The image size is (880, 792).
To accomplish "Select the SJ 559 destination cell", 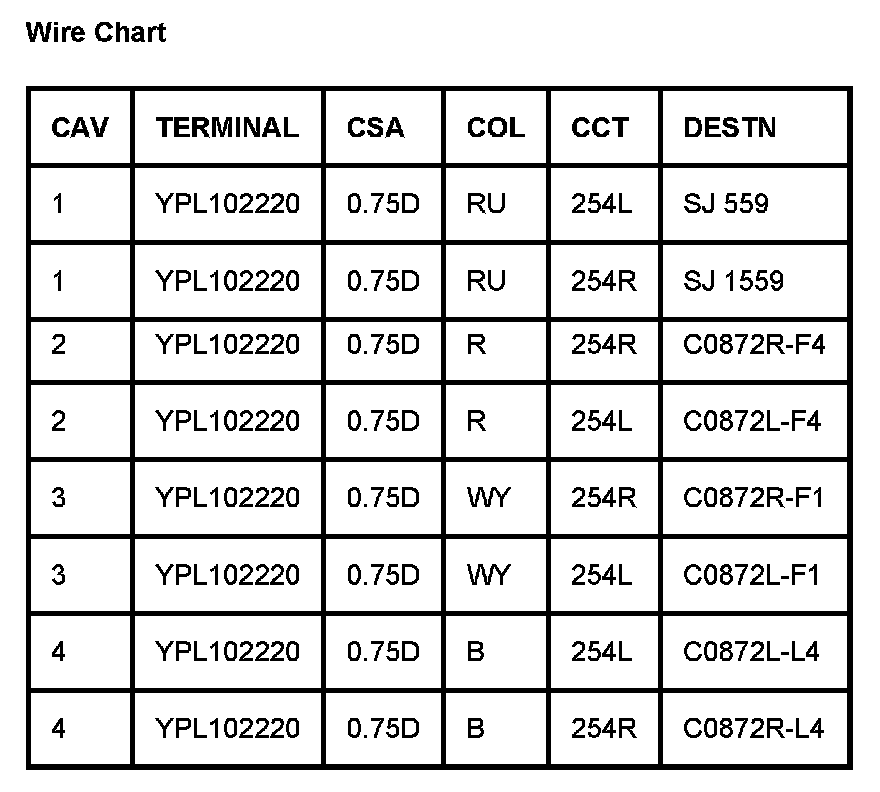I will coord(726,204).
